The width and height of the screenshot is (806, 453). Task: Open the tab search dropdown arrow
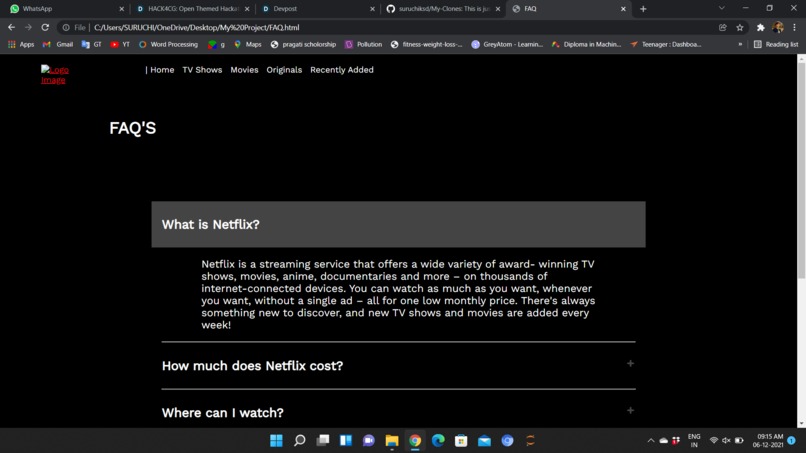[x=722, y=8]
